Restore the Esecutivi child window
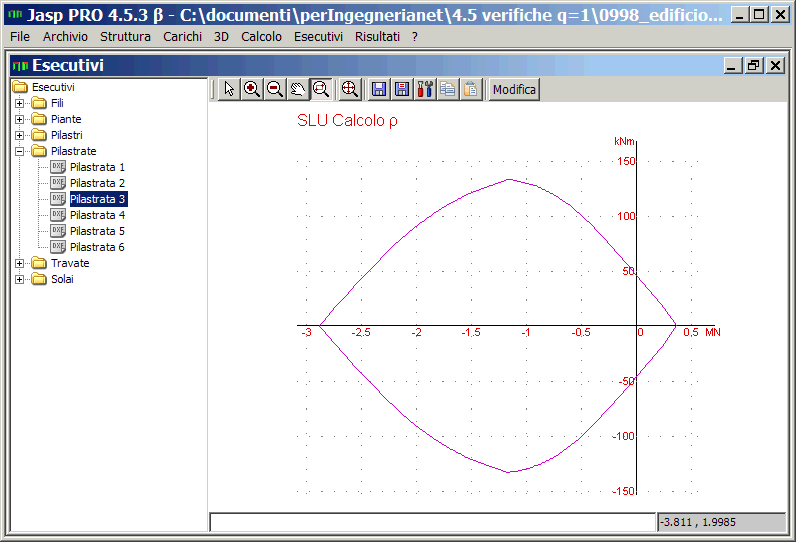 tap(753, 65)
